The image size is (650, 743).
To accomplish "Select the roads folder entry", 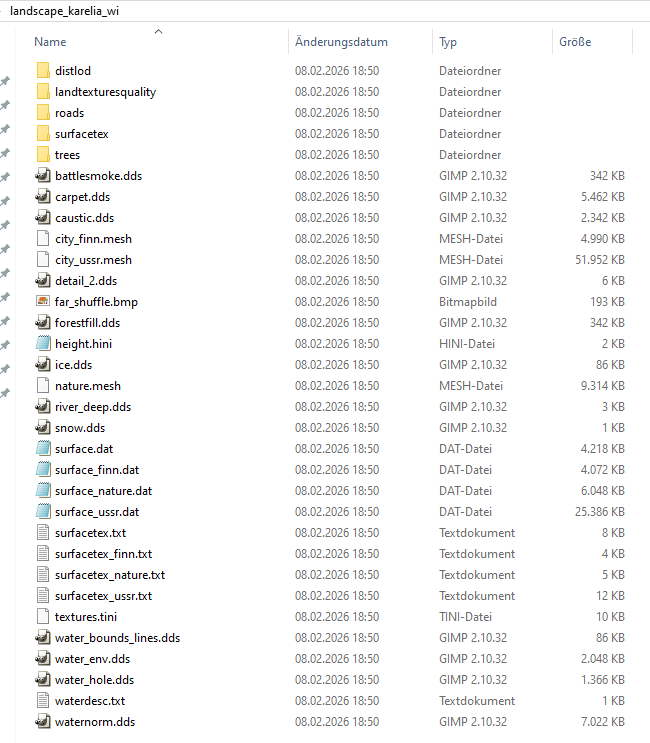I will (x=69, y=113).
